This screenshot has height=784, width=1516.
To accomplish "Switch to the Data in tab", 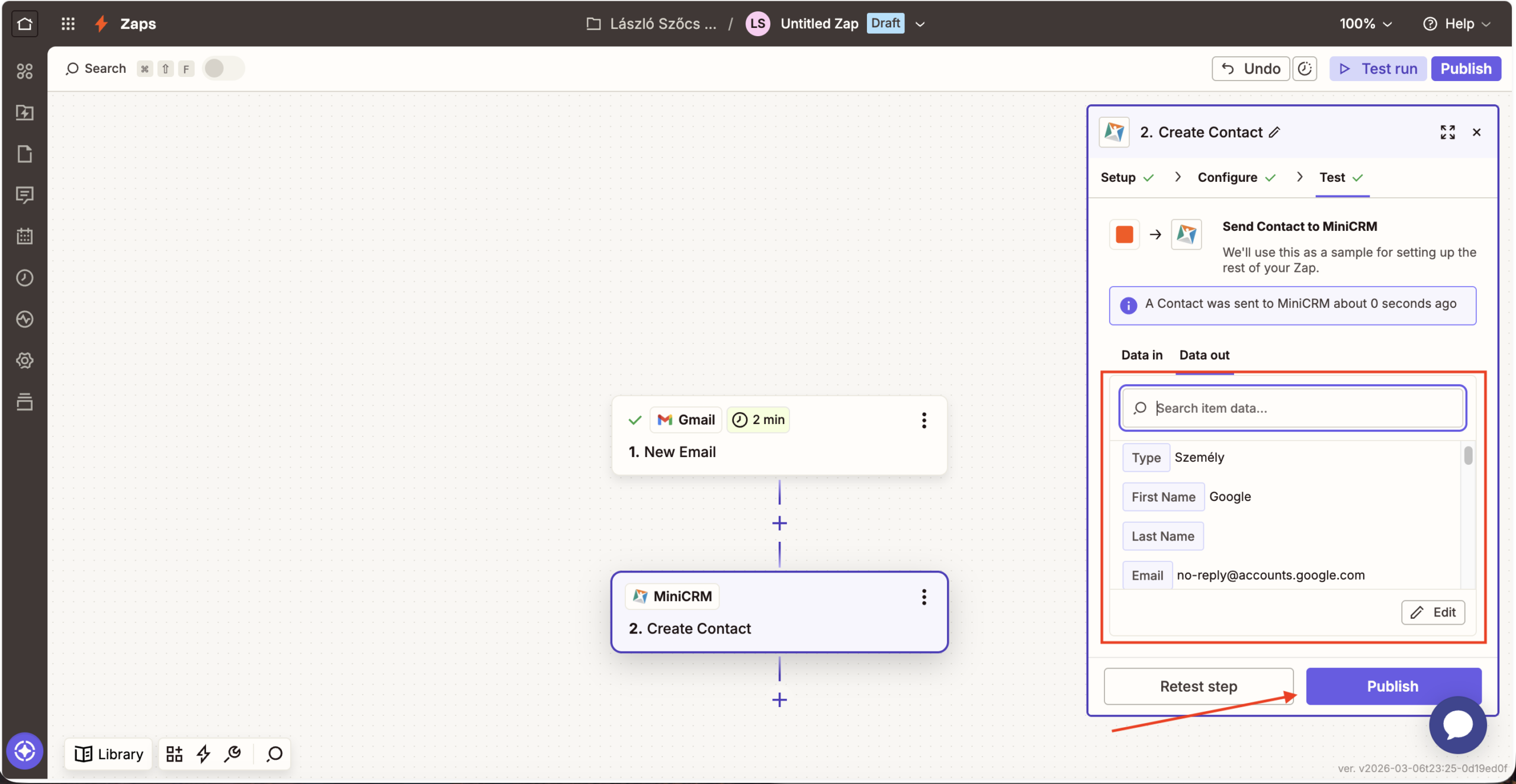I will click(x=1141, y=355).
